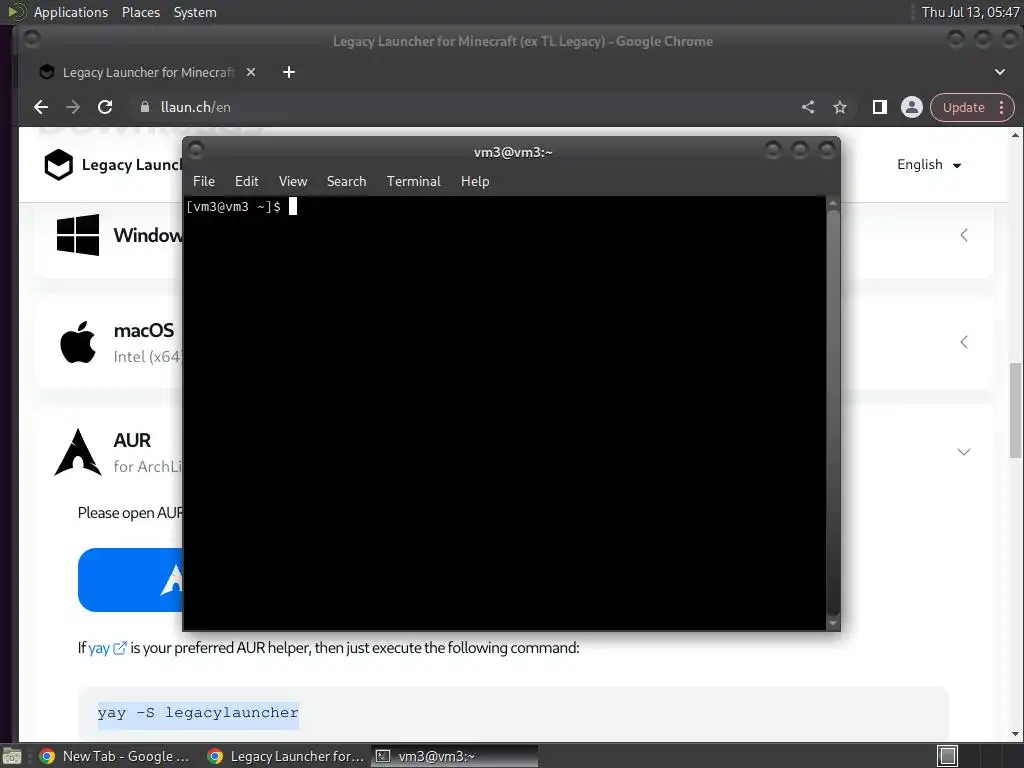Open the Places menu in top panel
This screenshot has width=1024, height=768.
tap(140, 12)
